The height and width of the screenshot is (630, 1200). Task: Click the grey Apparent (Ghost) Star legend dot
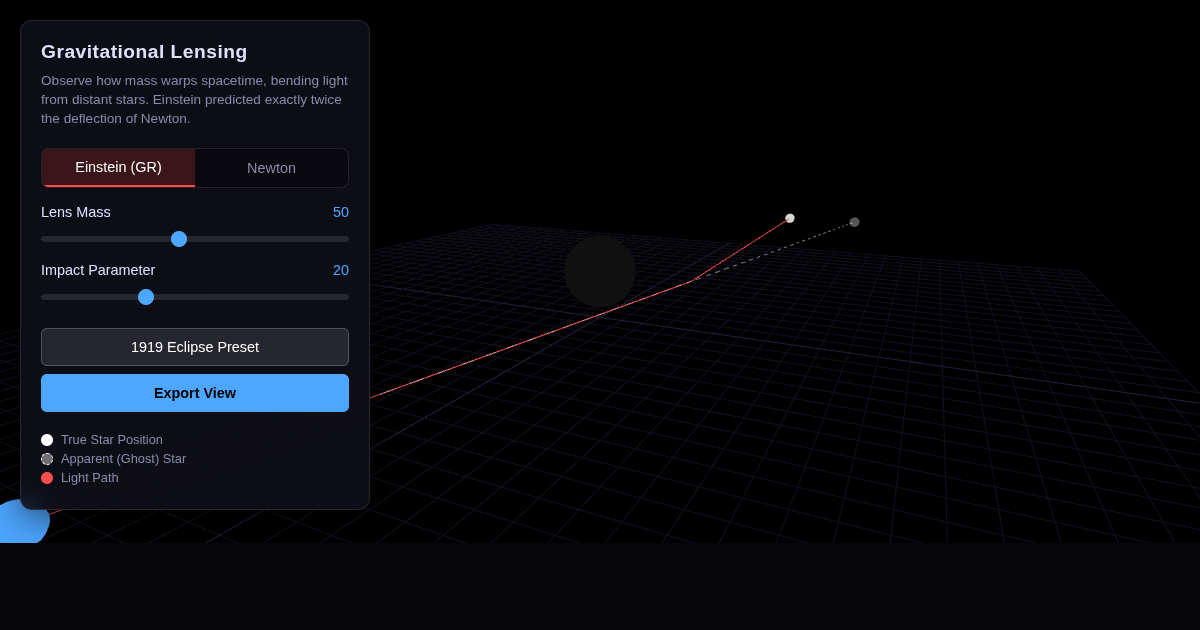[x=47, y=459]
